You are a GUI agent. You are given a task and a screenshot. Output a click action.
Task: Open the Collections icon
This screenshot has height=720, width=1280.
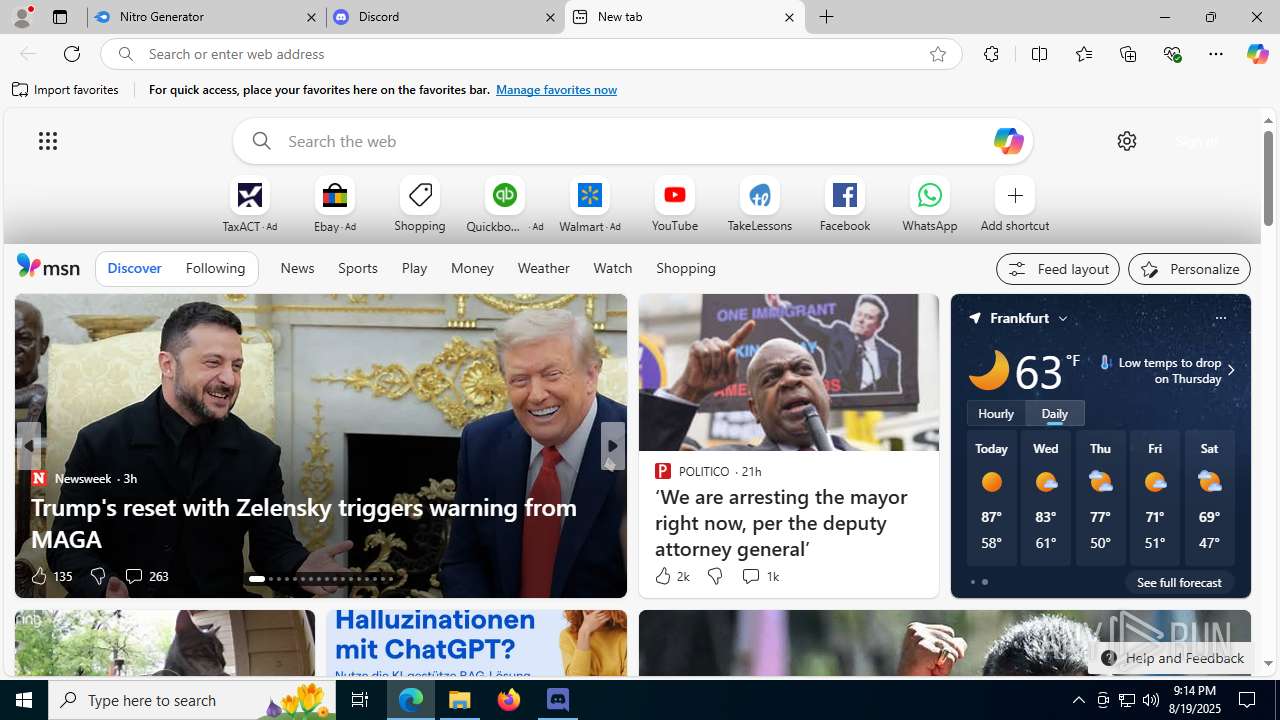click(1128, 54)
